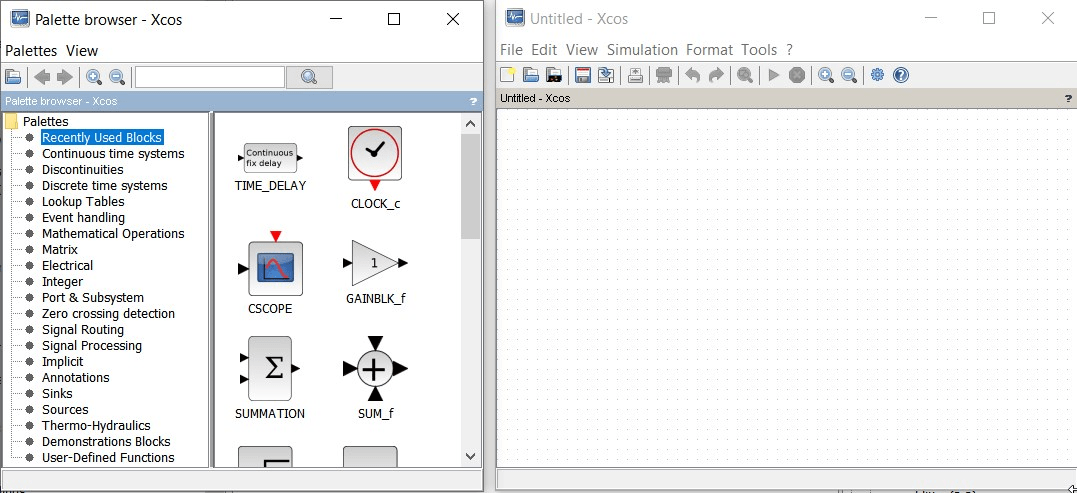Viewport: 1077px width, 493px height.
Task: Select Demonstrations Blocks palette
Action: 106,442
